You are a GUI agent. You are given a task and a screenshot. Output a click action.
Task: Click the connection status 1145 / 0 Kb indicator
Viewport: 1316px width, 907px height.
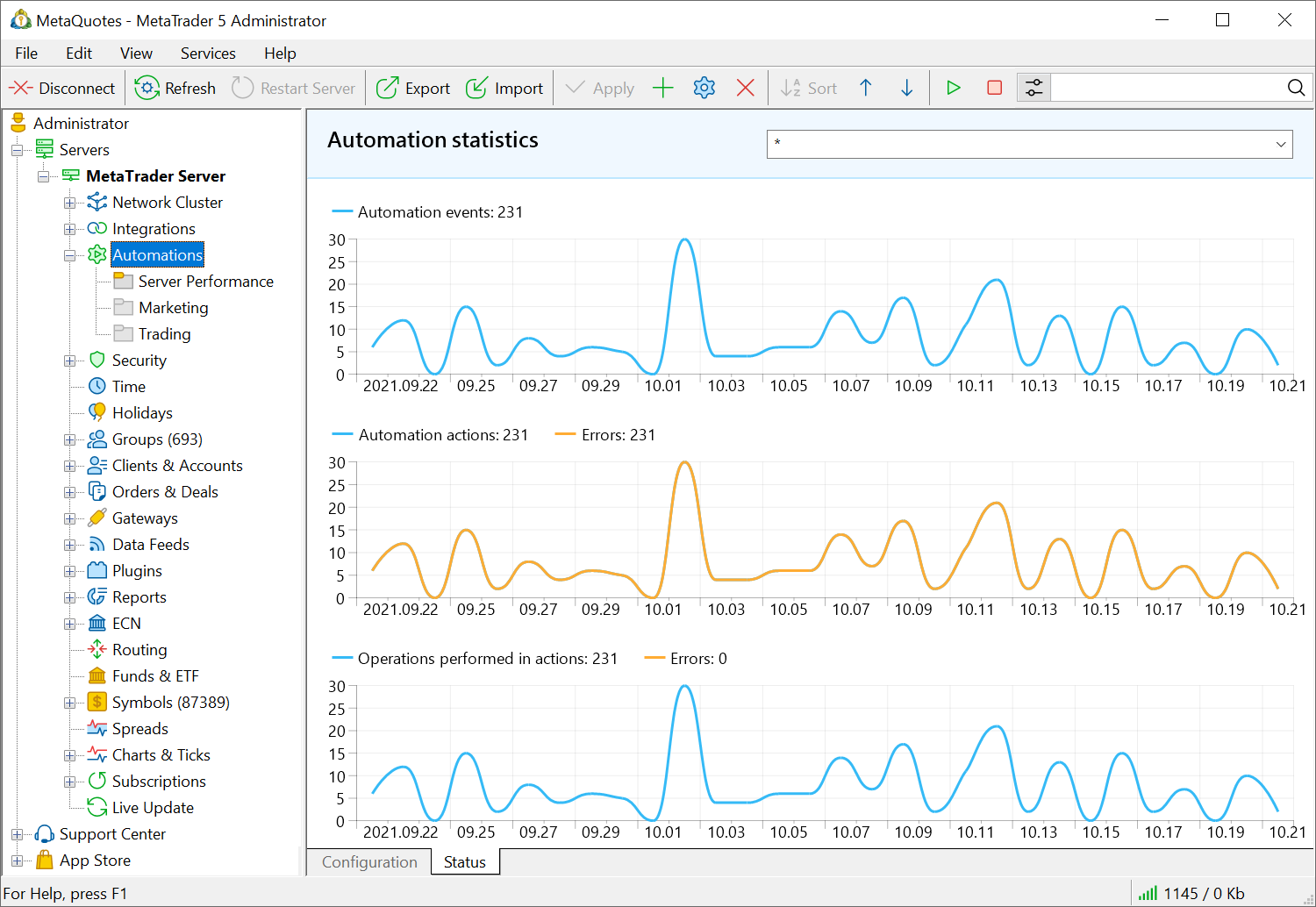click(x=1192, y=894)
